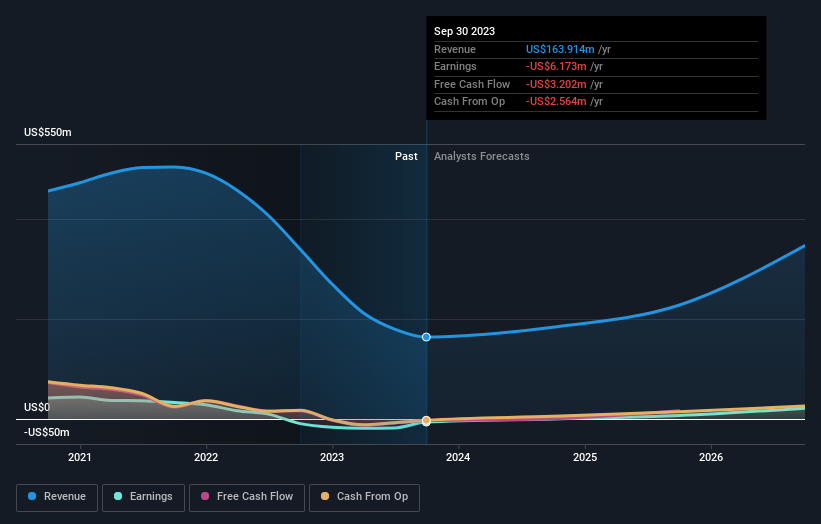Click the orange Cash From Op data marker
Viewport: 821px width, 524px height.
tap(426, 421)
